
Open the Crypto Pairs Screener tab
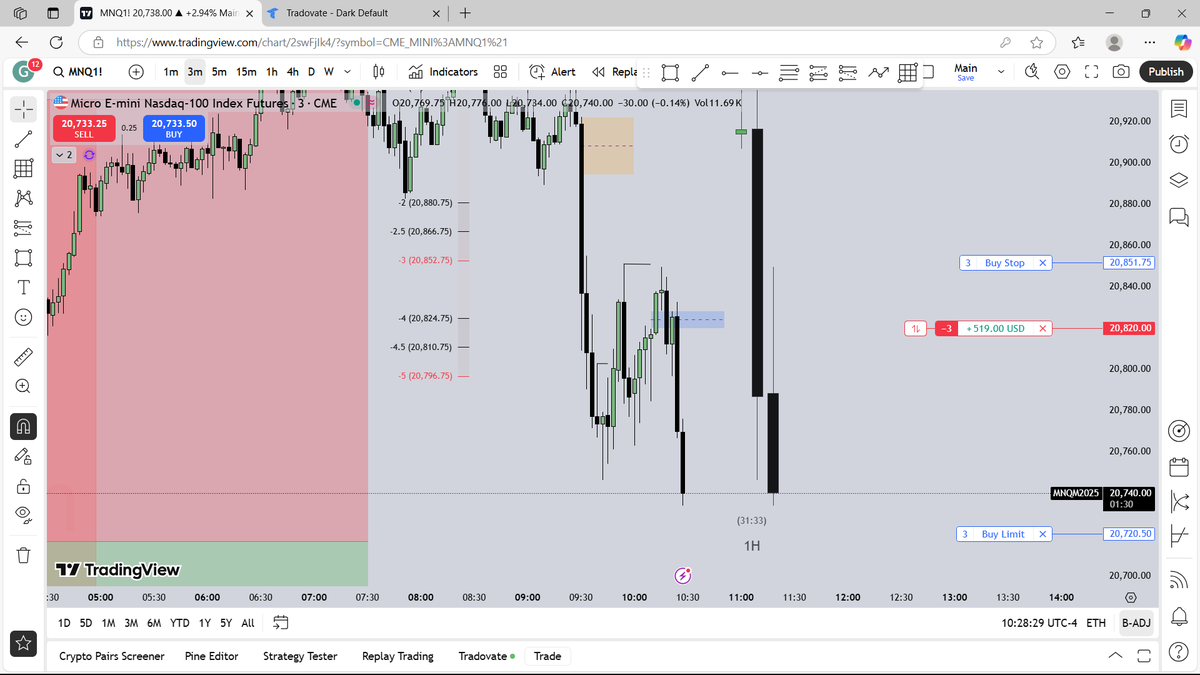[112, 656]
